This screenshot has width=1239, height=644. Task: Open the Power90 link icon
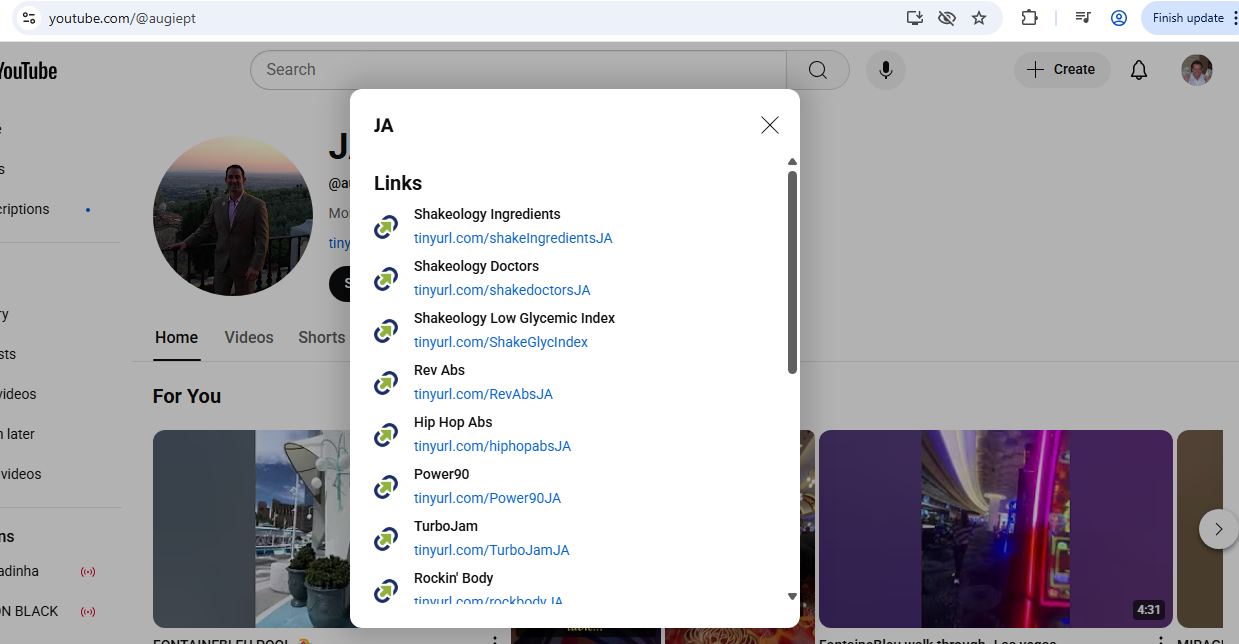(386, 487)
